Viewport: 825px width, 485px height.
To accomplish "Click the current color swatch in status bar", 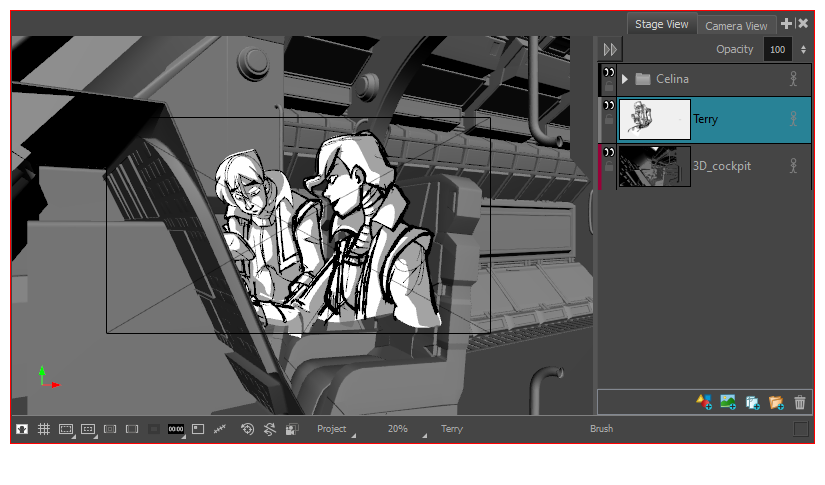I will (x=801, y=429).
